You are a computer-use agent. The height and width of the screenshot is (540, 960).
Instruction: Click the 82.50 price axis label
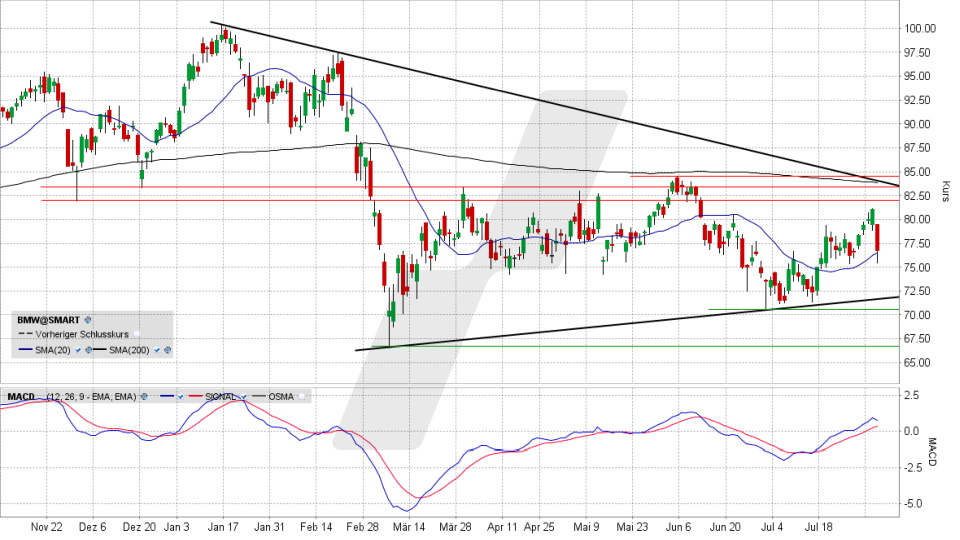point(918,196)
